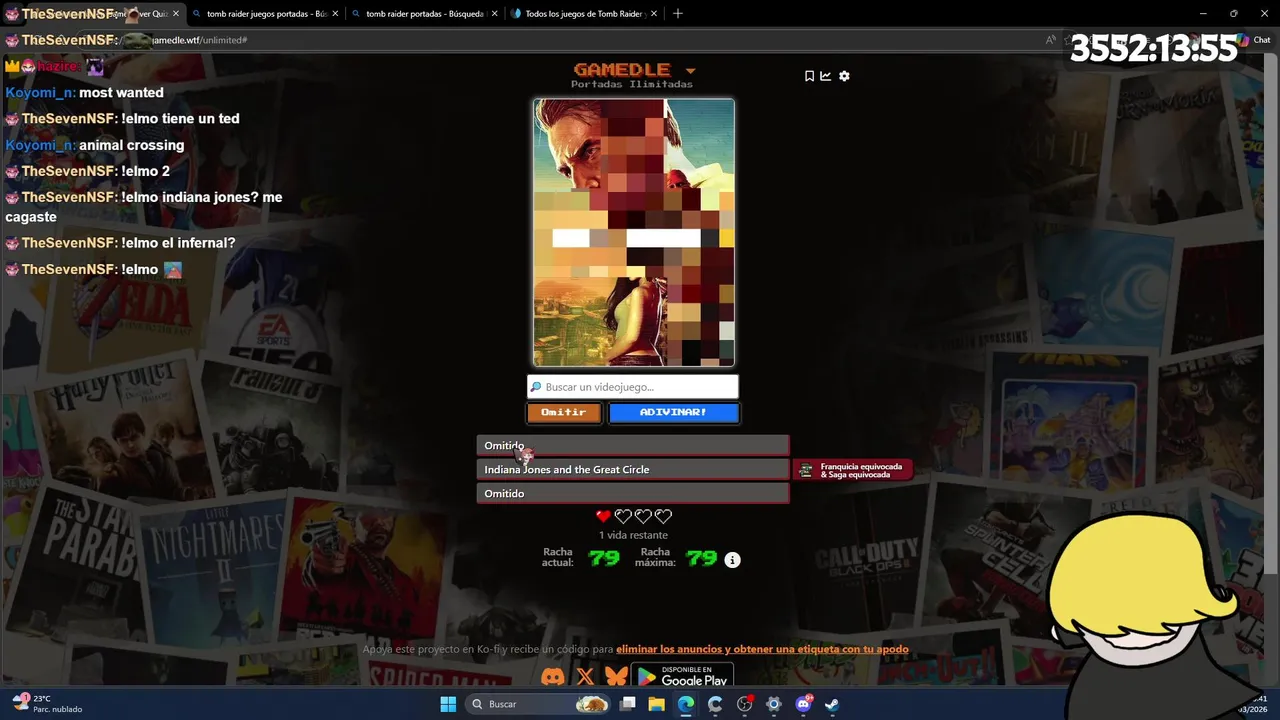Open the Discord taskbar icon
The image size is (1280, 720).
(803, 704)
